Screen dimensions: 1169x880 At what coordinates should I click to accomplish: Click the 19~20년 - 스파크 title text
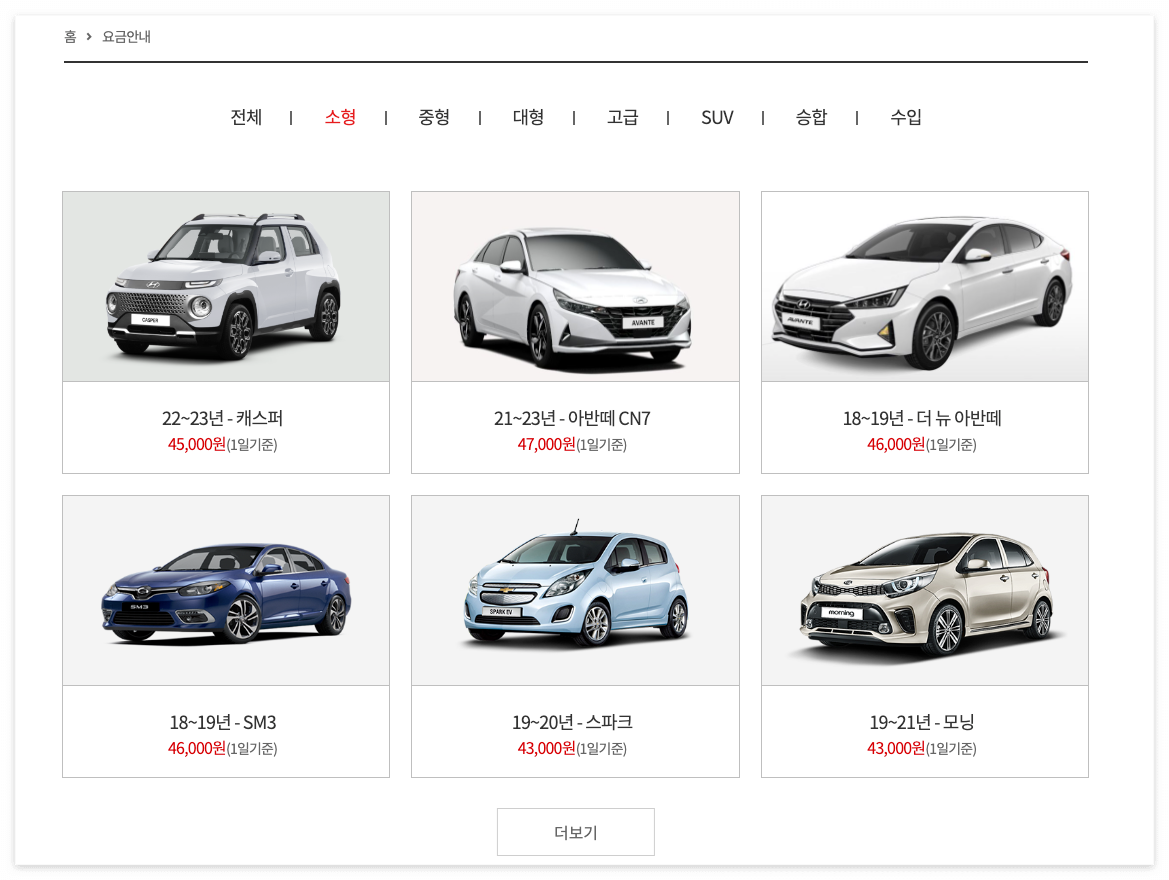(x=572, y=723)
